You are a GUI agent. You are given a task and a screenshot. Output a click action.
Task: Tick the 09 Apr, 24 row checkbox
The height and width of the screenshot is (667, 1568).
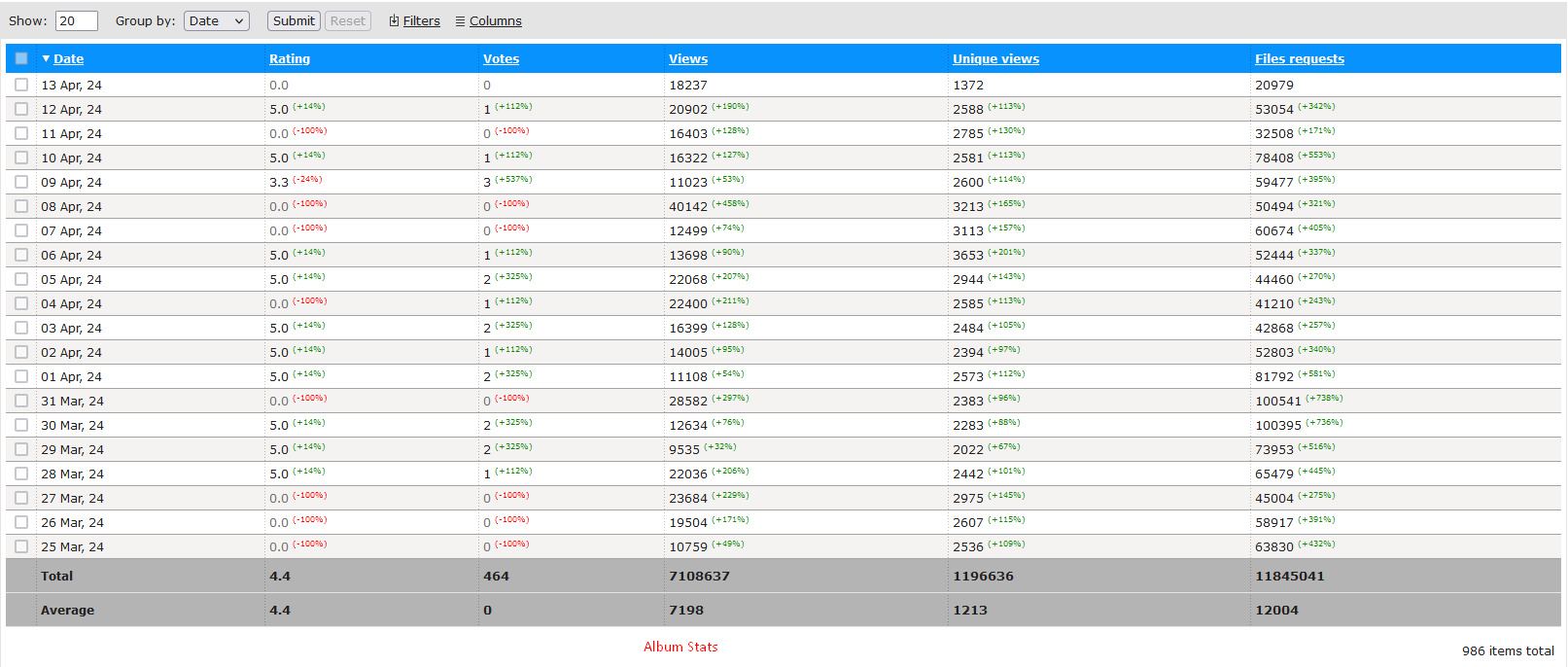21,182
